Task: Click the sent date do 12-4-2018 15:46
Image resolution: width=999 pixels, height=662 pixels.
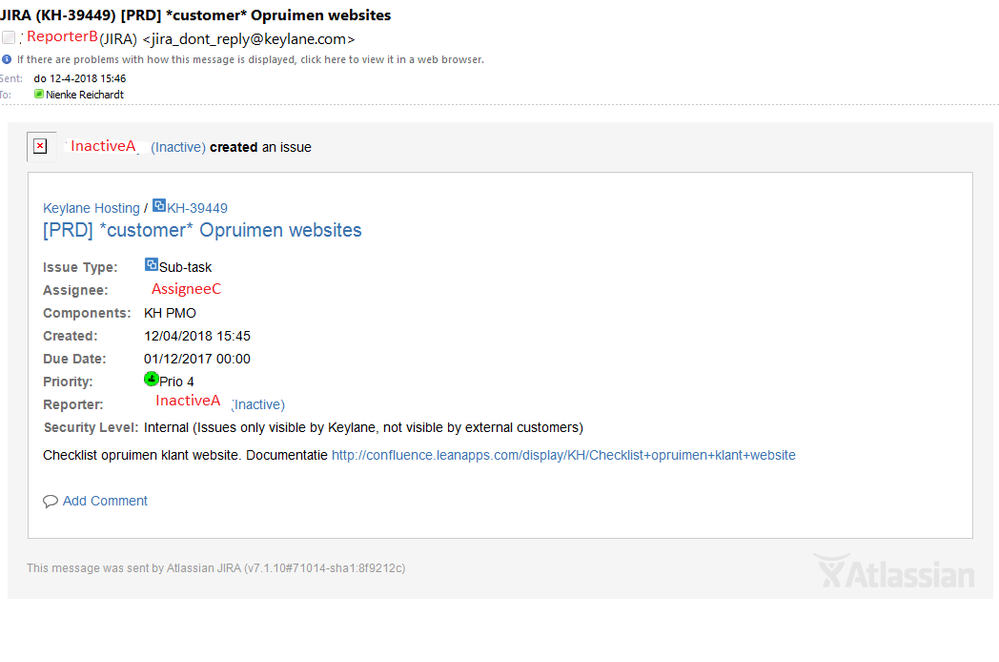Action: coord(80,78)
